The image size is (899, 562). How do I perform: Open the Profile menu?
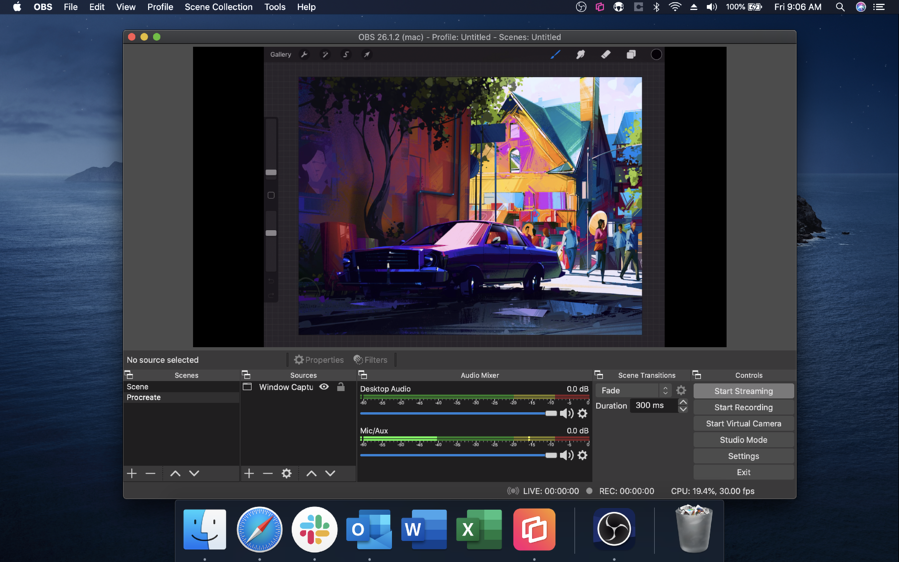[160, 7]
